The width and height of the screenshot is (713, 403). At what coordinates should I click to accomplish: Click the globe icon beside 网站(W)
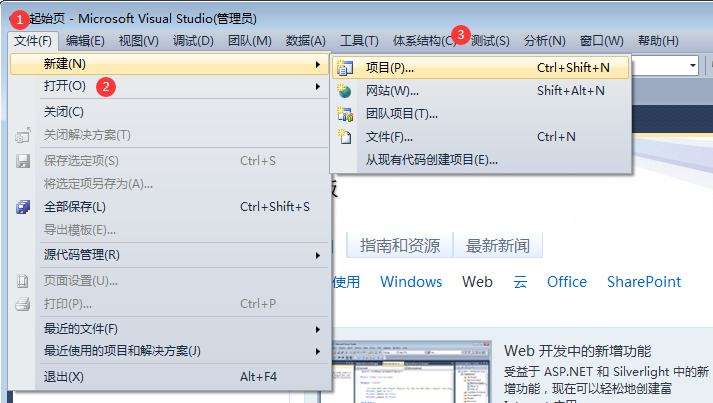click(x=344, y=91)
